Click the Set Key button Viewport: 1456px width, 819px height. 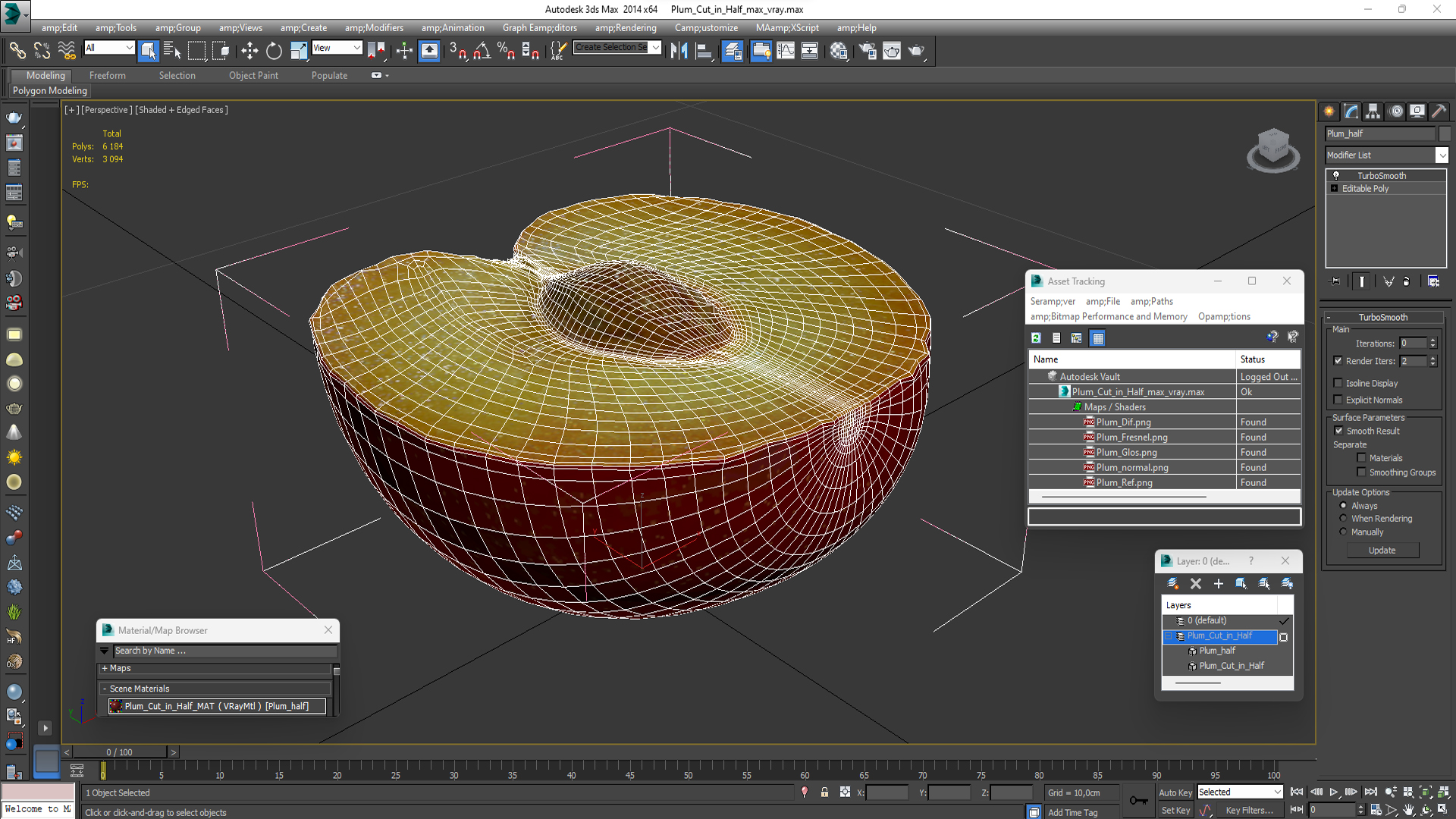tap(1175, 810)
